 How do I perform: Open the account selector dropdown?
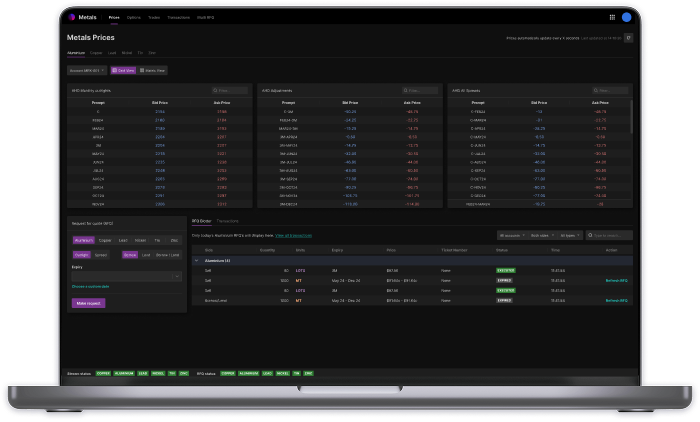pos(86,71)
